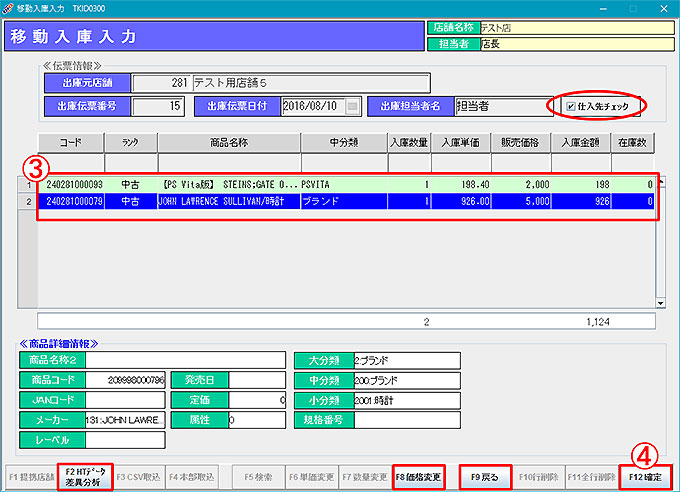Toggle the 仕入先チェック checkbox
The height and width of the screenshot is (492, 680).
click(570, 106)
